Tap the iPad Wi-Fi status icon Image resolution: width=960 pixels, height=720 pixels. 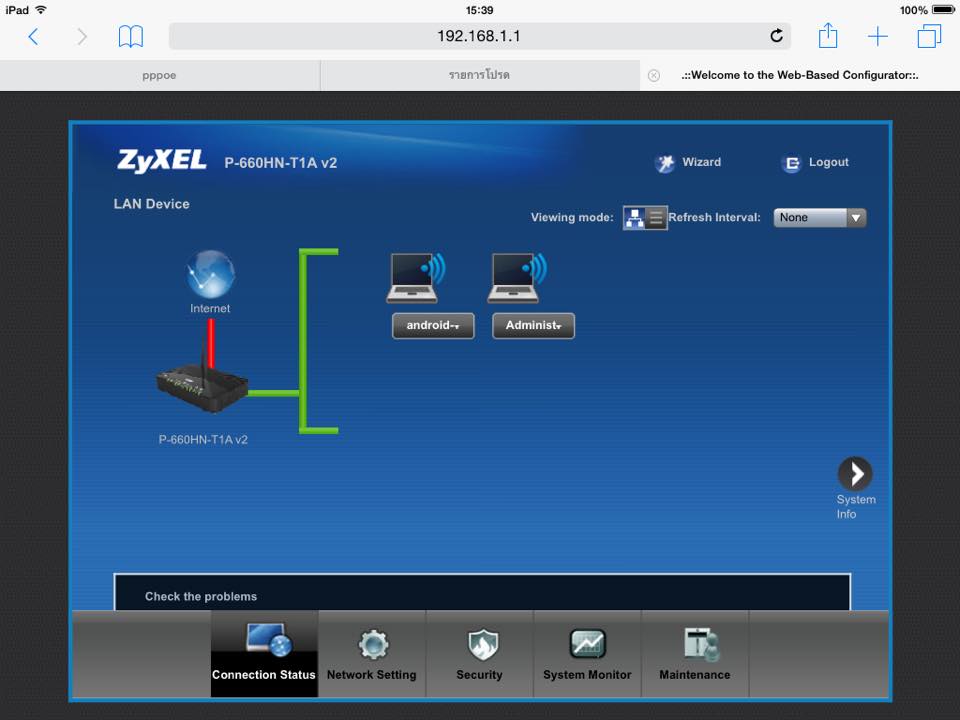(x=41, y=10)
